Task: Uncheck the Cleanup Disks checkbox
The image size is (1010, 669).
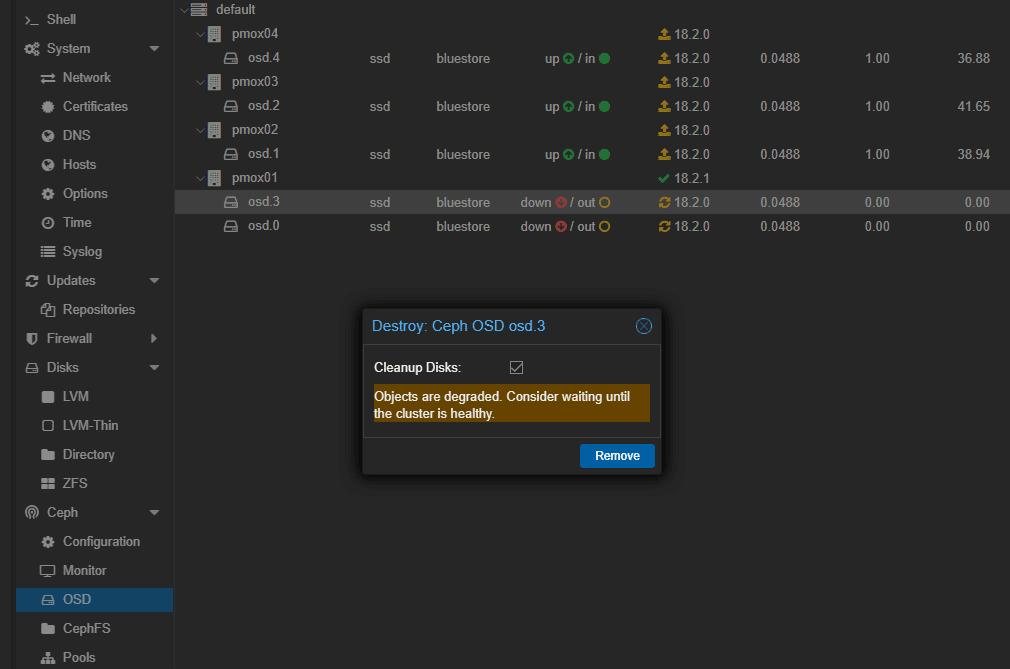Action: tap(516, 368)
